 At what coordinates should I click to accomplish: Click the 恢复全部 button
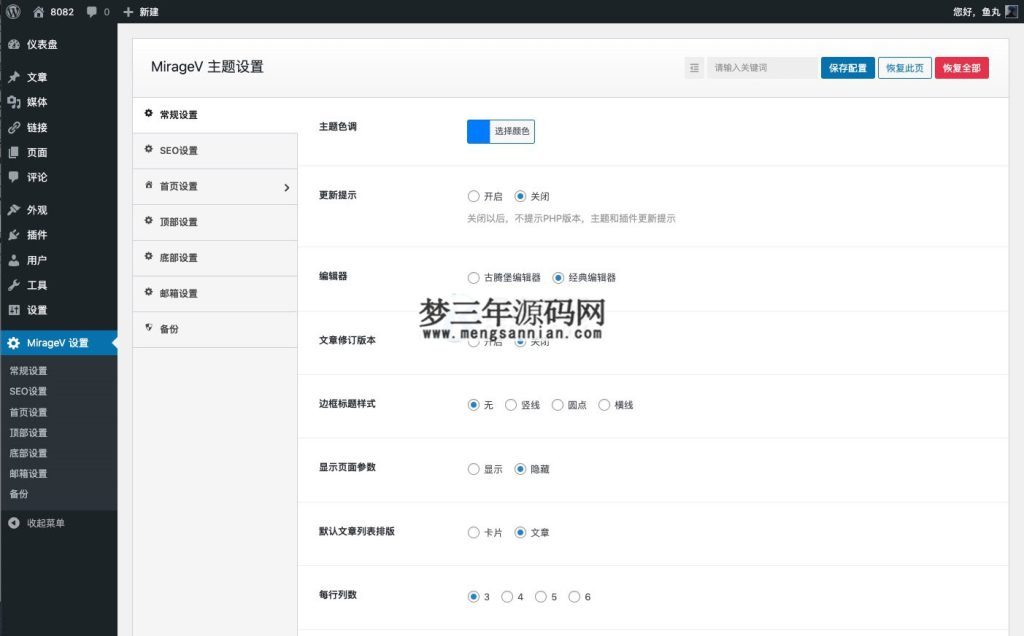pos(961,66)
